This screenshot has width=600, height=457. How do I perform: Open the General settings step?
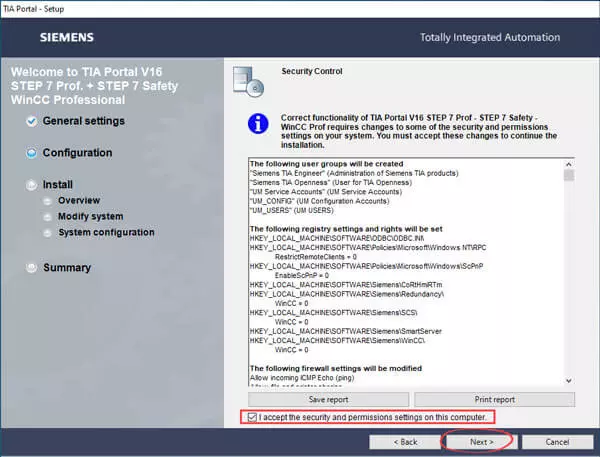(84, 121)
